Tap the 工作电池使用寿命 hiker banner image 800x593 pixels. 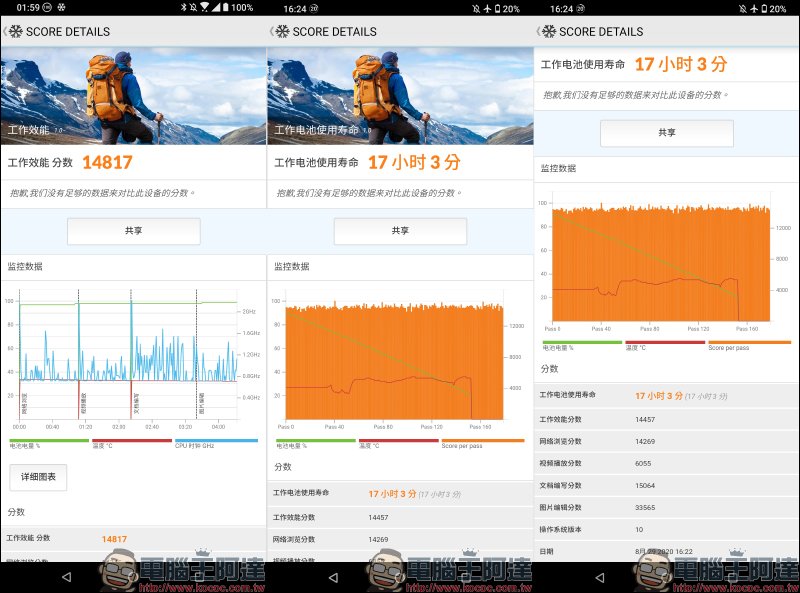coord(401,96)
